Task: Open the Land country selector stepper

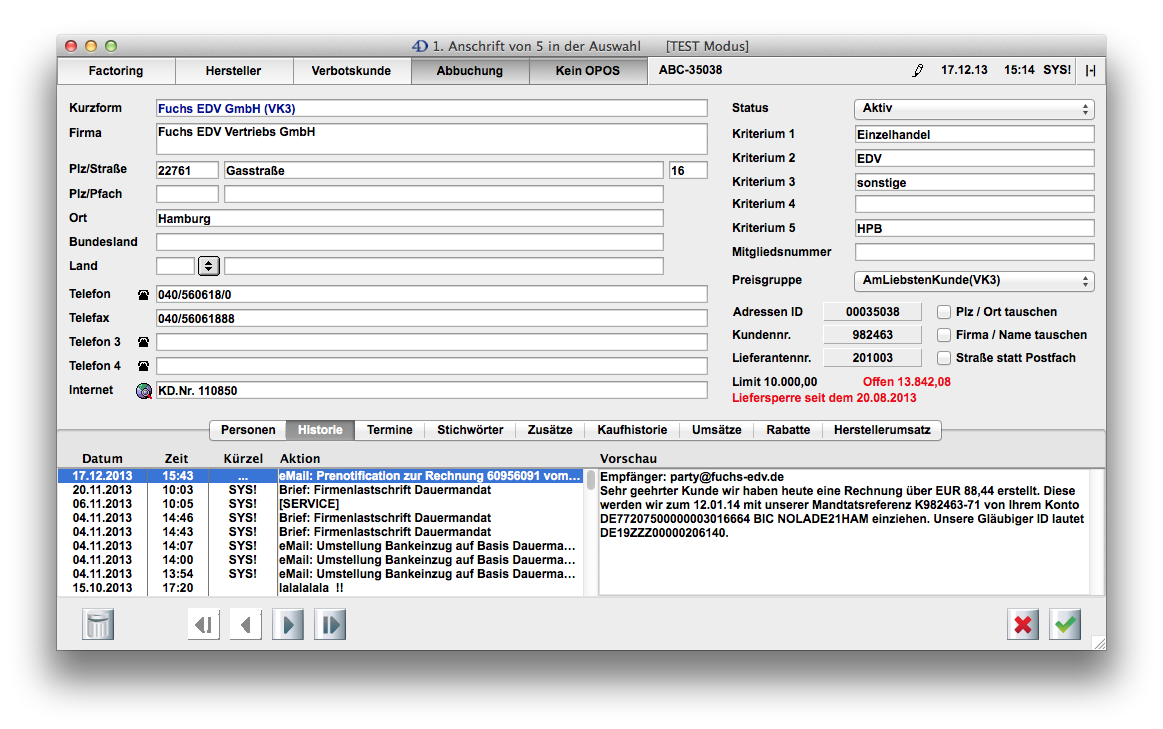Action: [208, 266]
